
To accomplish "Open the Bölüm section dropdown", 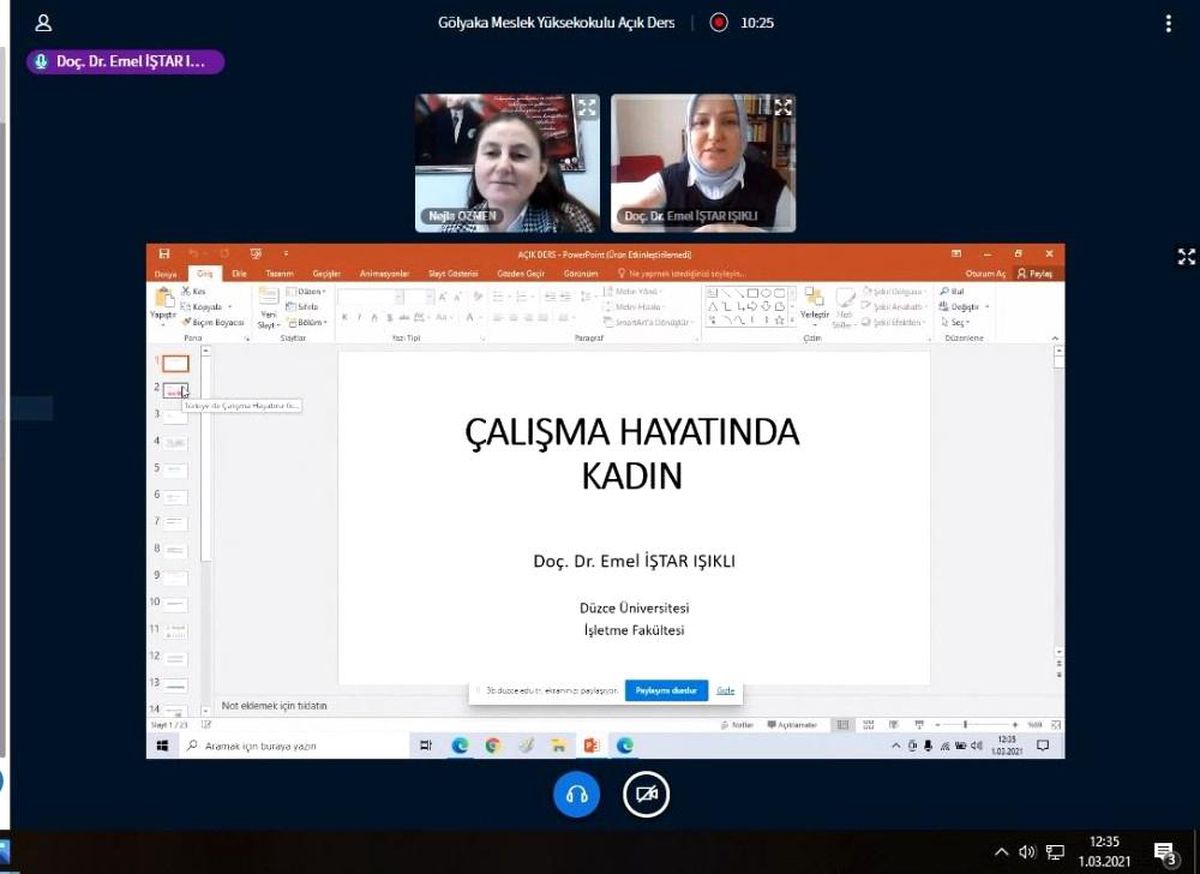I will point(306,322).
